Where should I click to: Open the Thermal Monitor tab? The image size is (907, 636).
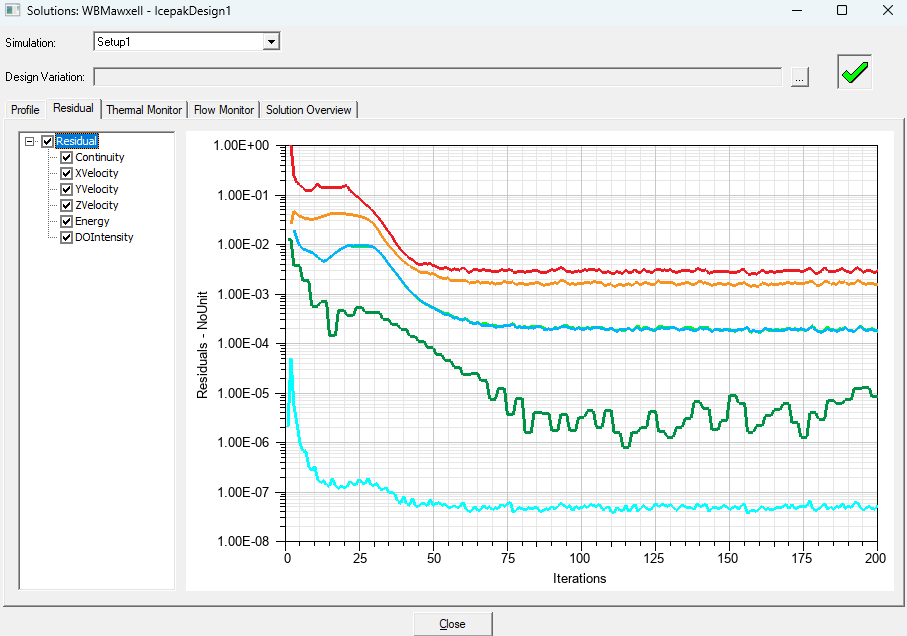(x=144, y=110)
